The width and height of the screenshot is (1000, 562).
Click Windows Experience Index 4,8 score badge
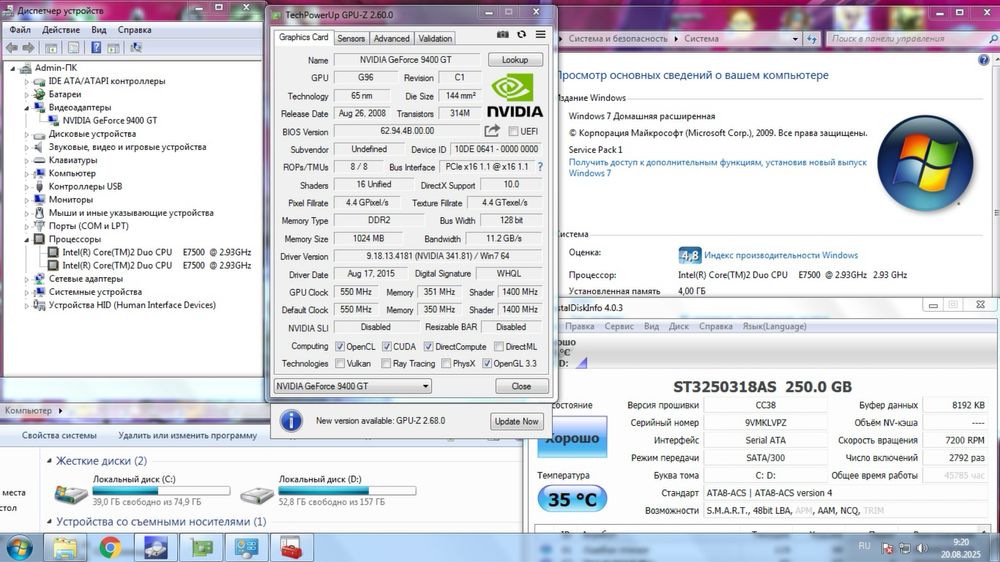689,255
